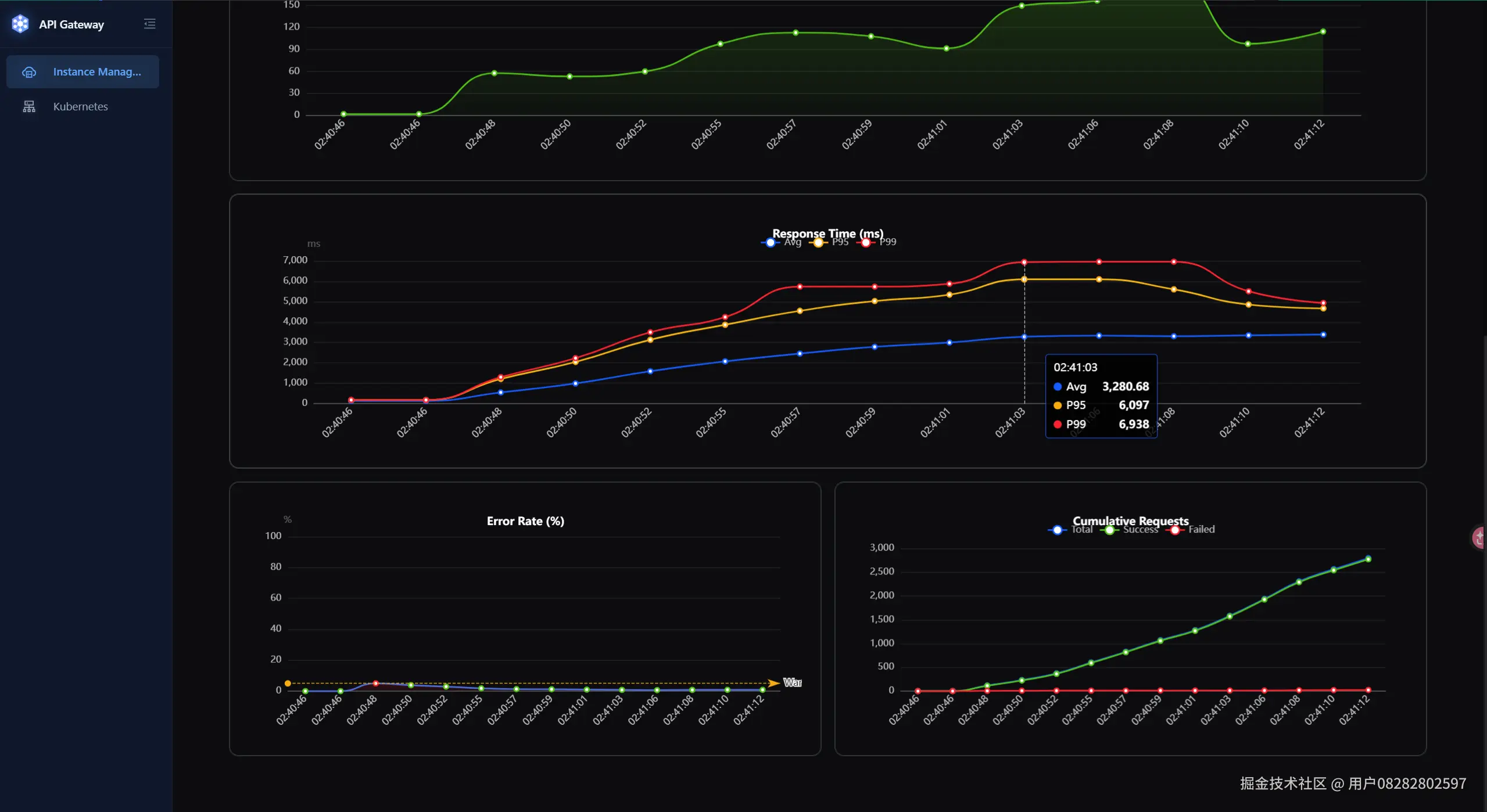The height and width of the screenshot is (812, 1487).
Task: Click the green point at 02:41:10 in top chart
Action: [1248, 44]
